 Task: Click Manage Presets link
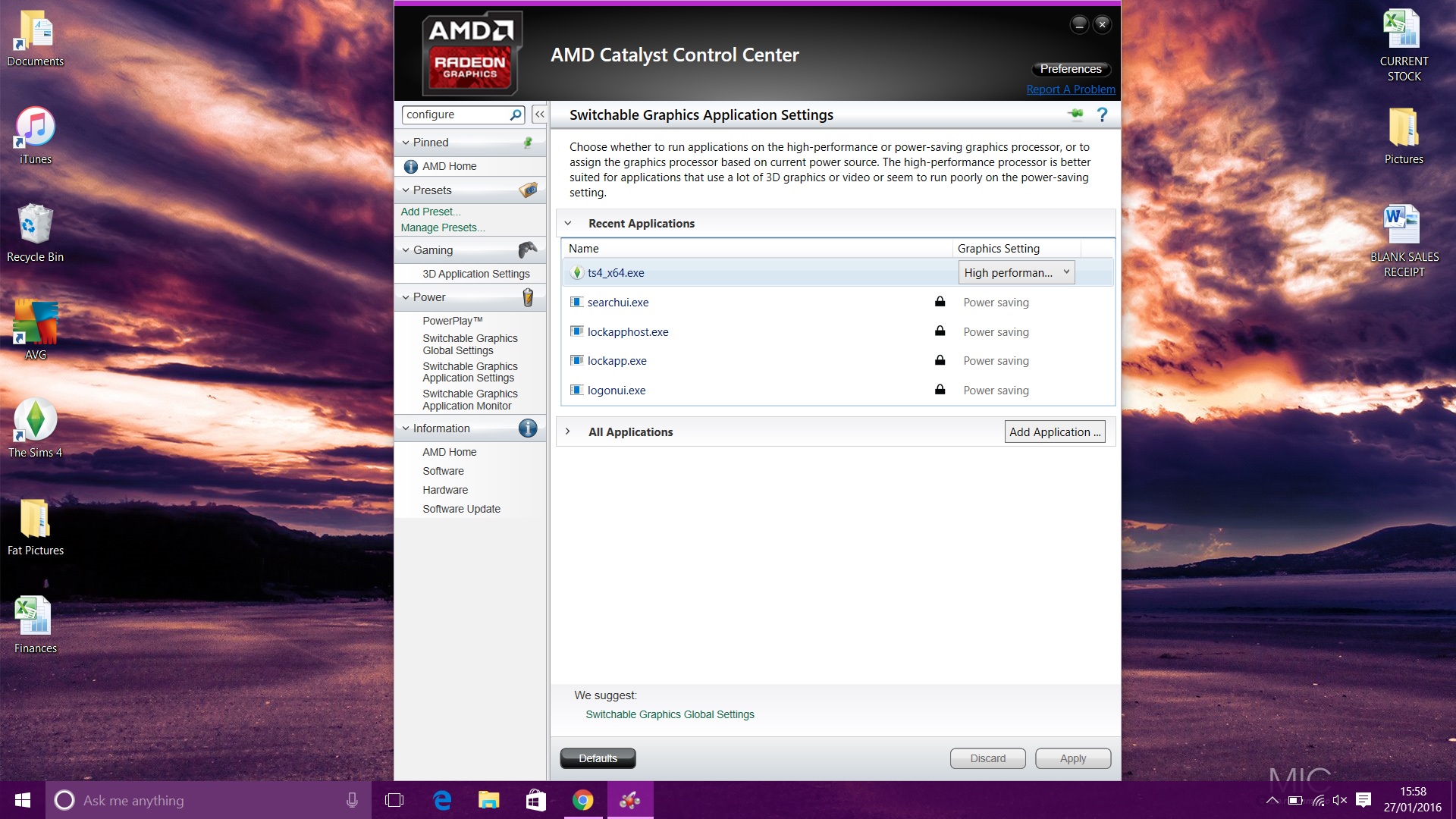click(443, 227)
